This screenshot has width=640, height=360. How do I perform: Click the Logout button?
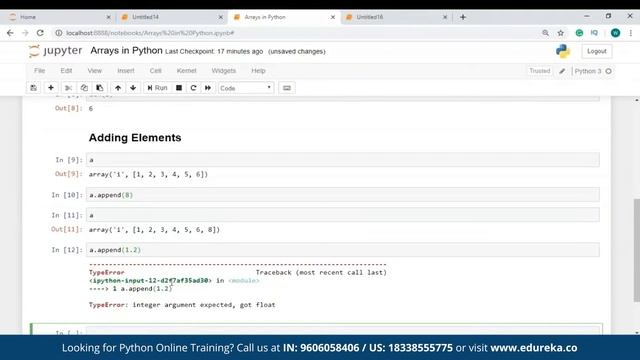click(597, 51)
